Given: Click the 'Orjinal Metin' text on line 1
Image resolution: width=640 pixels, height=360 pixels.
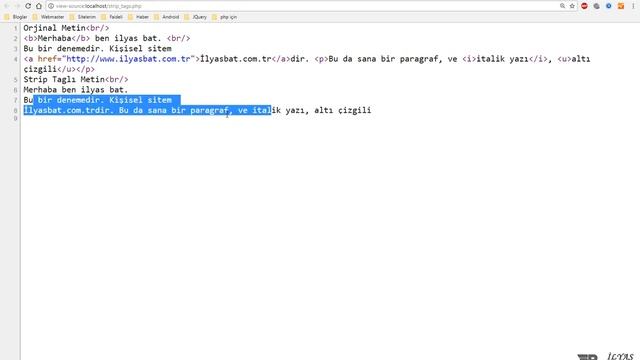Looking at the screenshot, I should [x=54, y=28].
